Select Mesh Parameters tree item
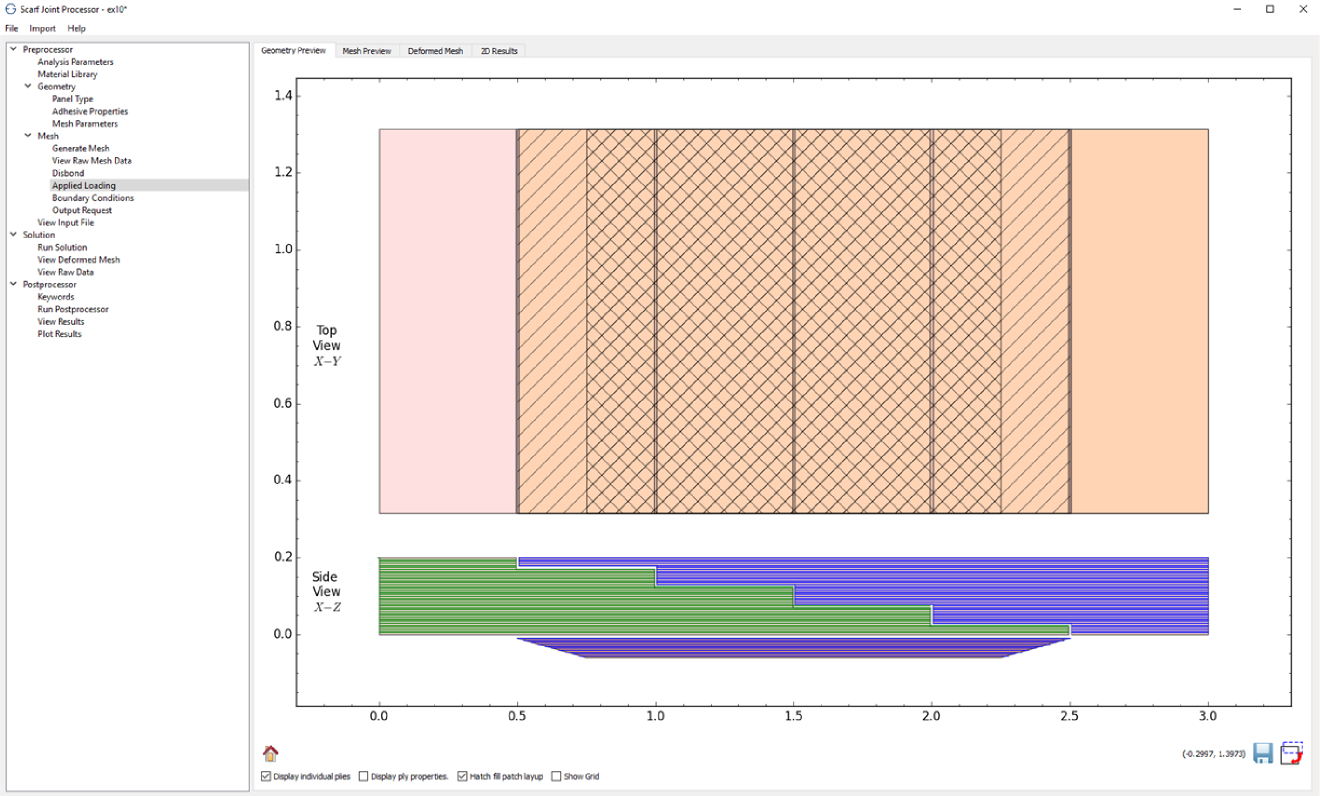Image resolution: width=1320 pixels, height=796 pixels. point(85,124)
